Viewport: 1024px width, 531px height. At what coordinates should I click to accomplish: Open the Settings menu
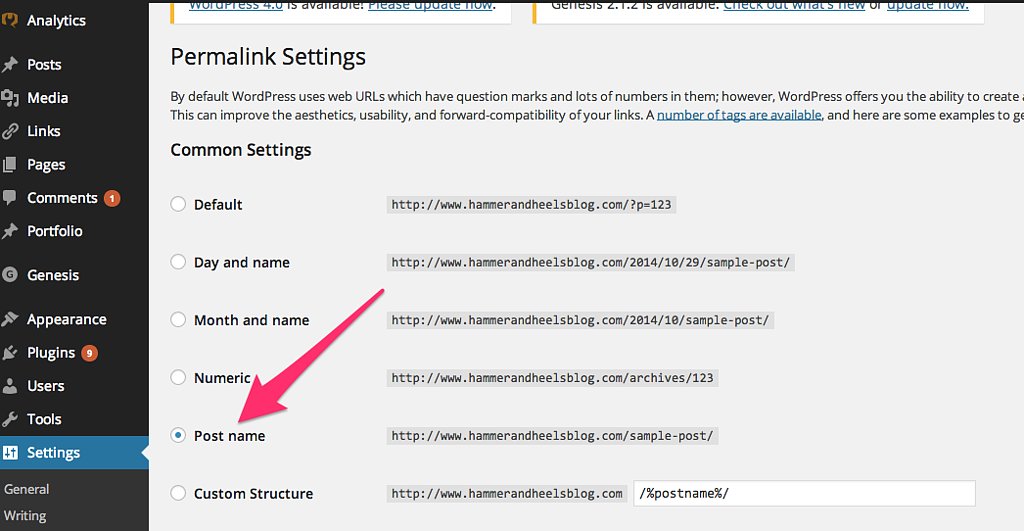coord(74,453)
